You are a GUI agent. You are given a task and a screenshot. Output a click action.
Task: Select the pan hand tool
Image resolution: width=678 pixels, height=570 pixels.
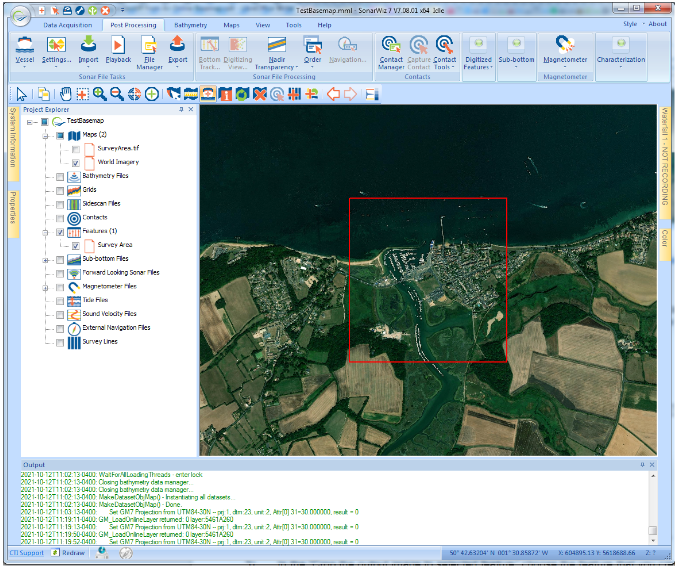click(x=66, y=94)
